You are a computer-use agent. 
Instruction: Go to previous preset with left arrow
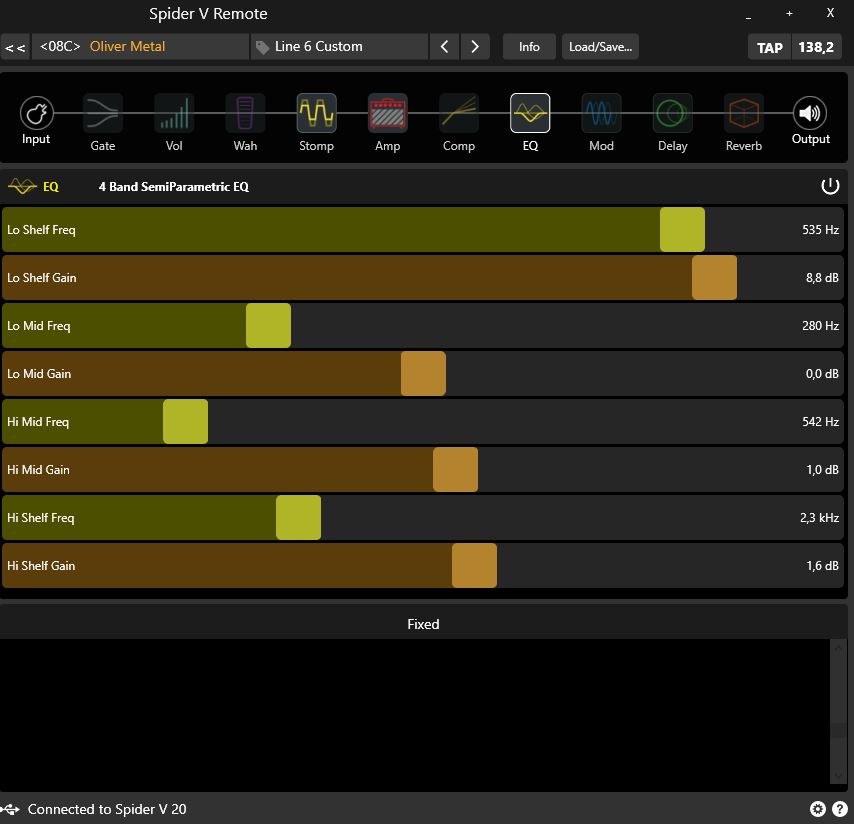coord(444,47)
